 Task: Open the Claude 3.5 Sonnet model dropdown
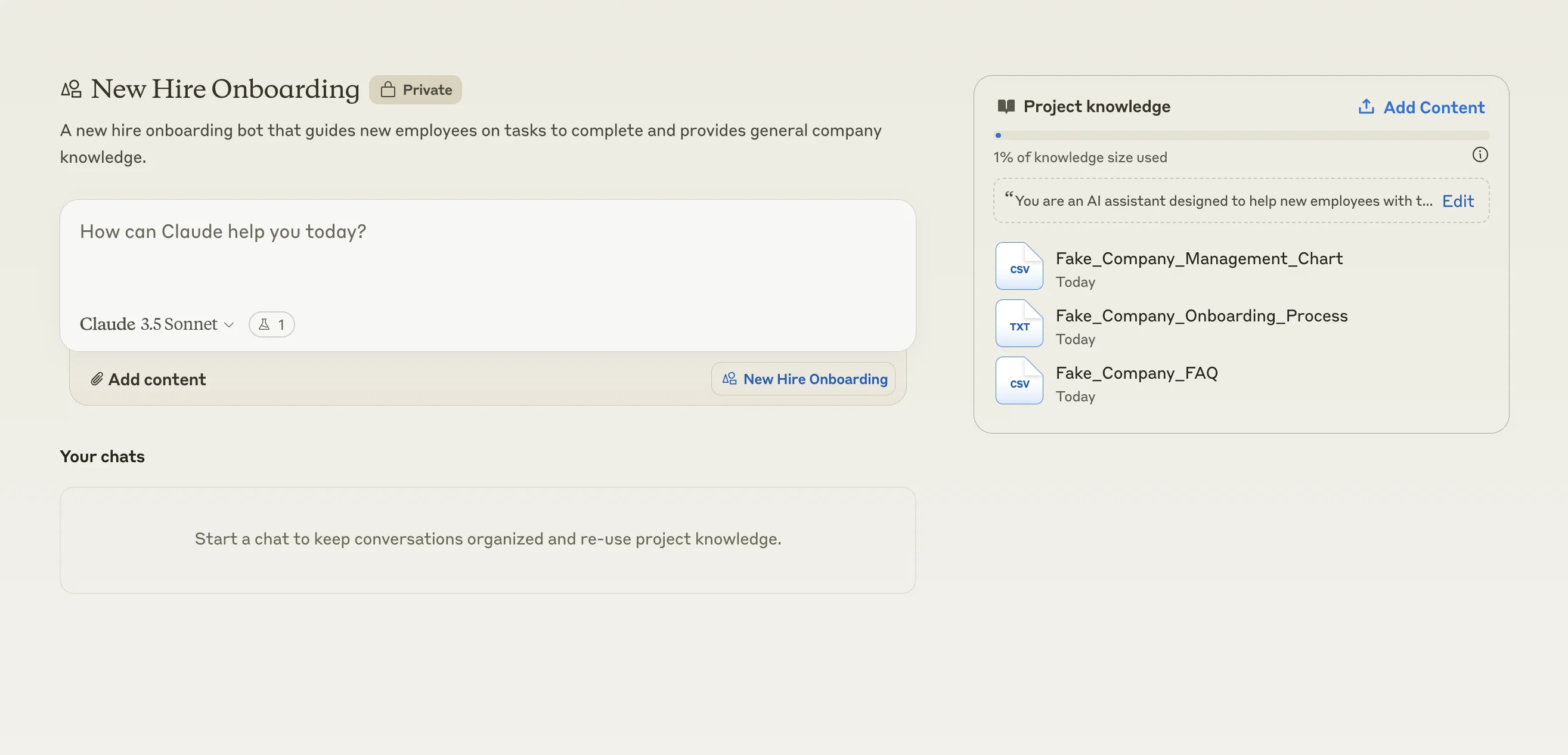click(x=149, y=324)
